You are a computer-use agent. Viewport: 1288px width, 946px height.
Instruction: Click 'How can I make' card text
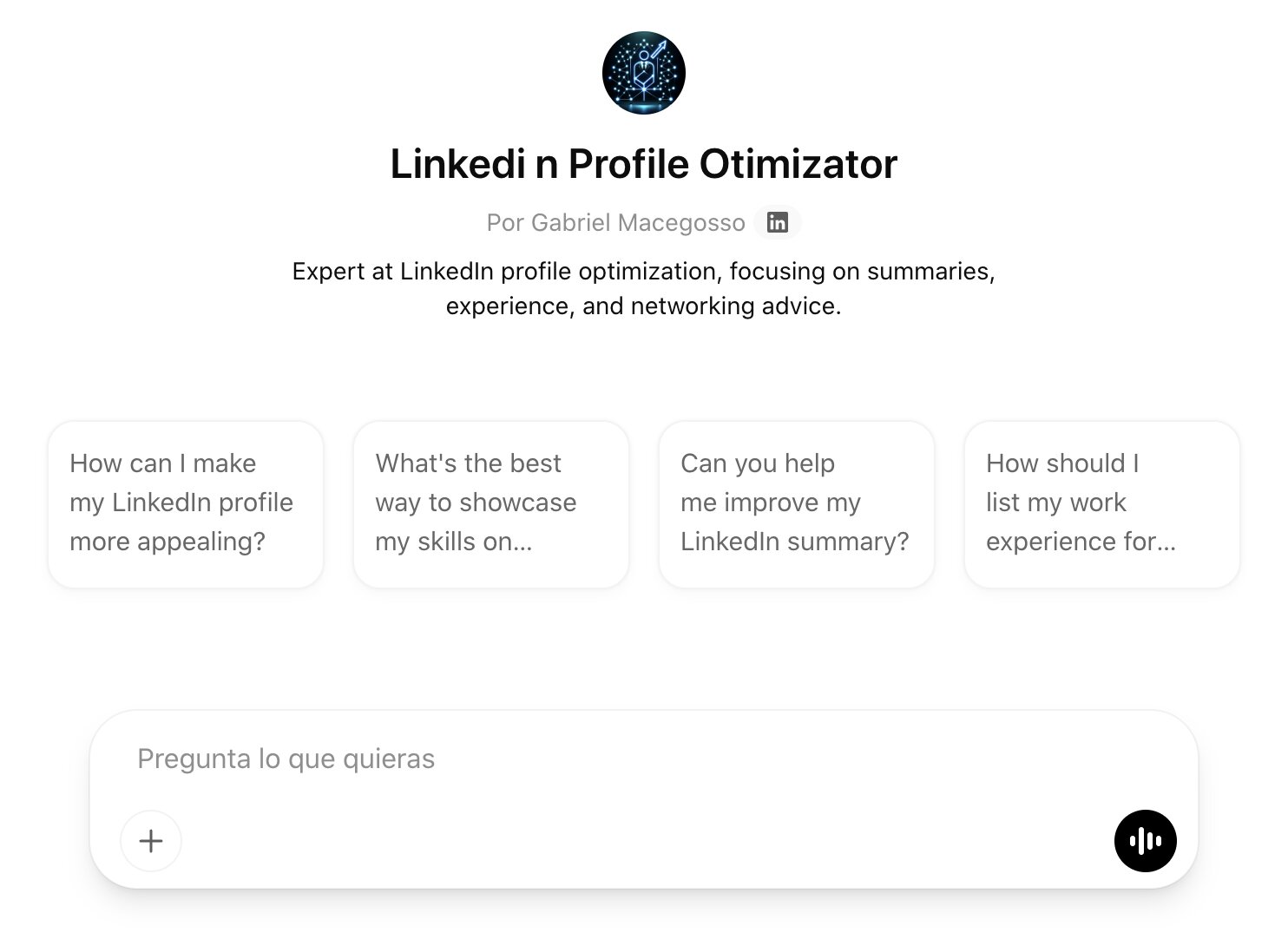click(x=163, y=463)
